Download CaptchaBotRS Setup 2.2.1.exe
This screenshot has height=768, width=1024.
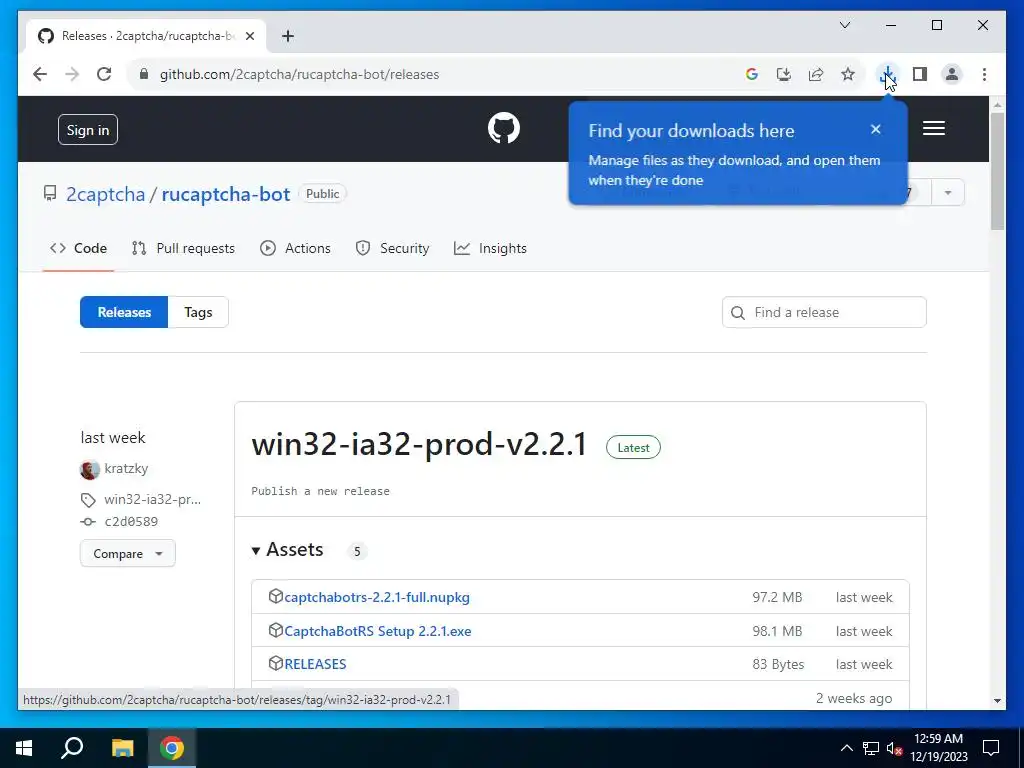377,631
